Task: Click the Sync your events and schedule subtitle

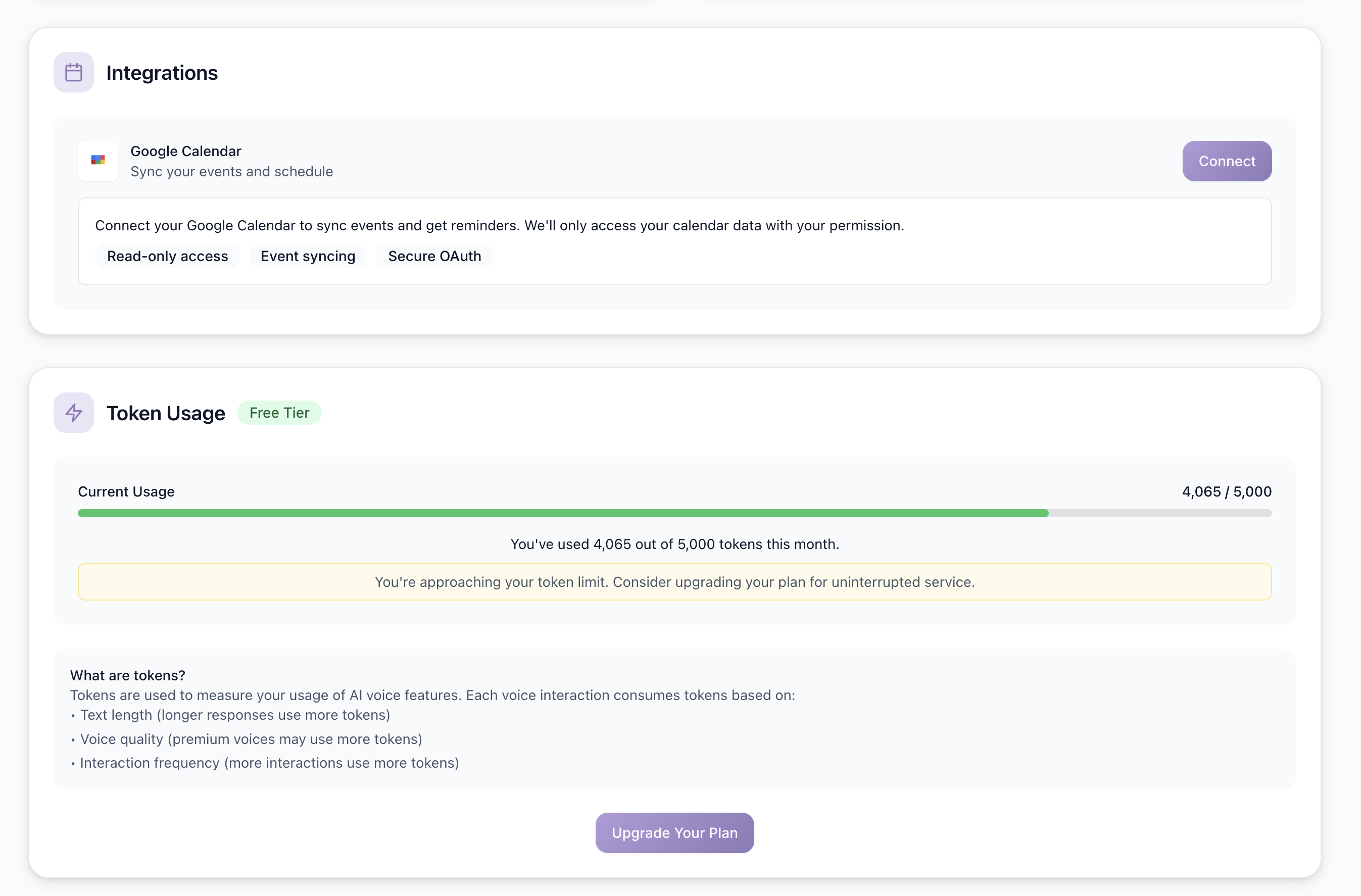Action: 231,172
